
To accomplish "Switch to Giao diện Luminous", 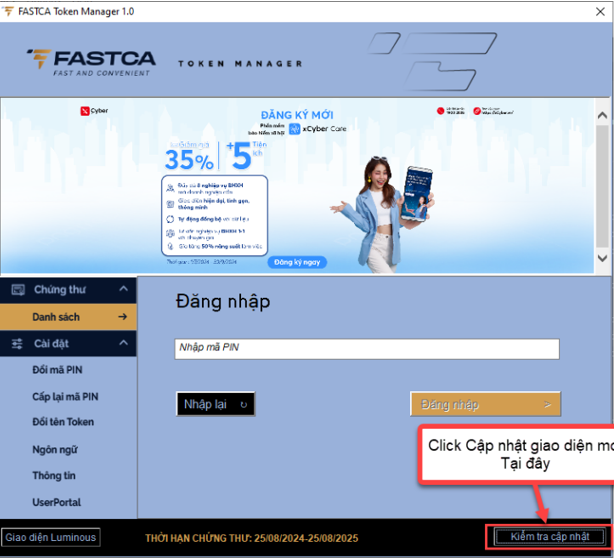I will coord(51,537).
